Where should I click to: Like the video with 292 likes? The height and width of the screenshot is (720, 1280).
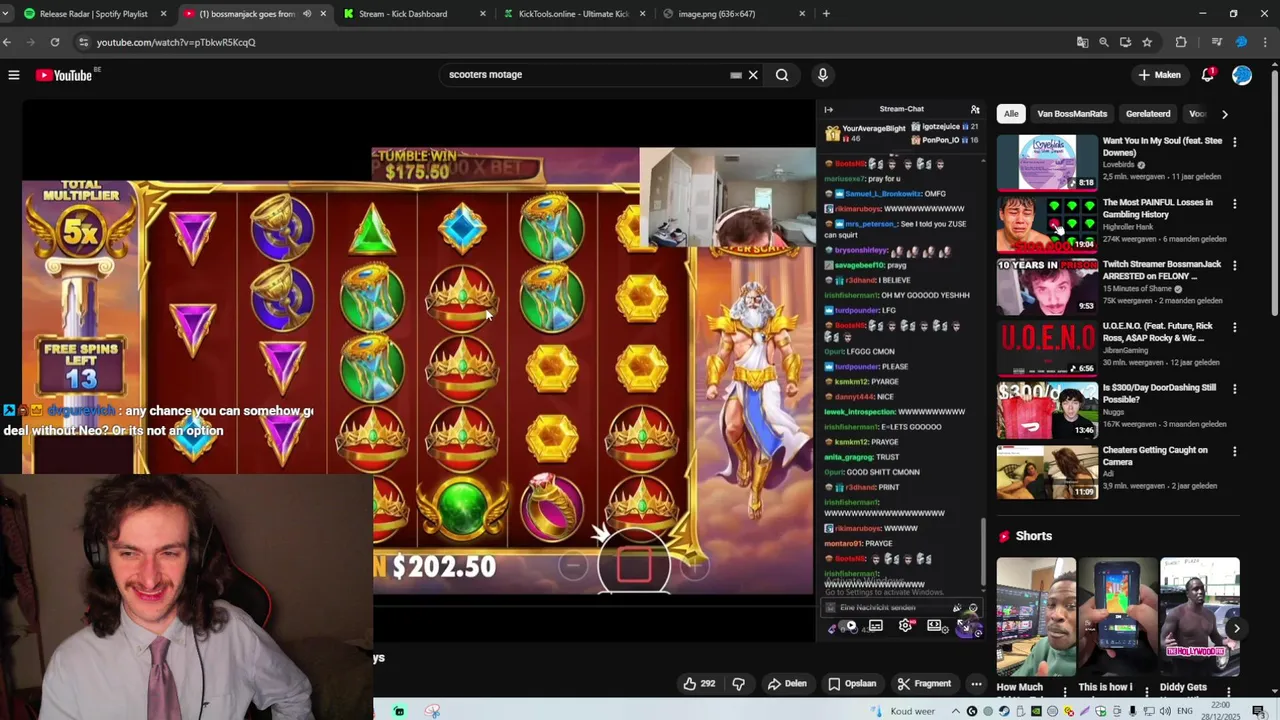point(699,684)
